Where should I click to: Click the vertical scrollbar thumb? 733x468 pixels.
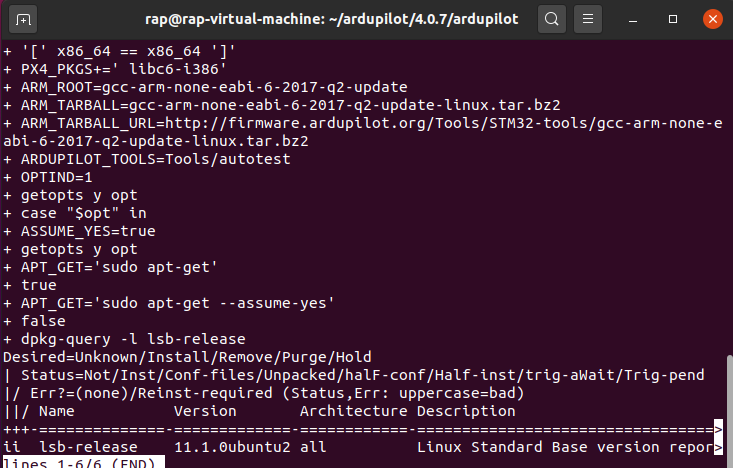[729, 410]
